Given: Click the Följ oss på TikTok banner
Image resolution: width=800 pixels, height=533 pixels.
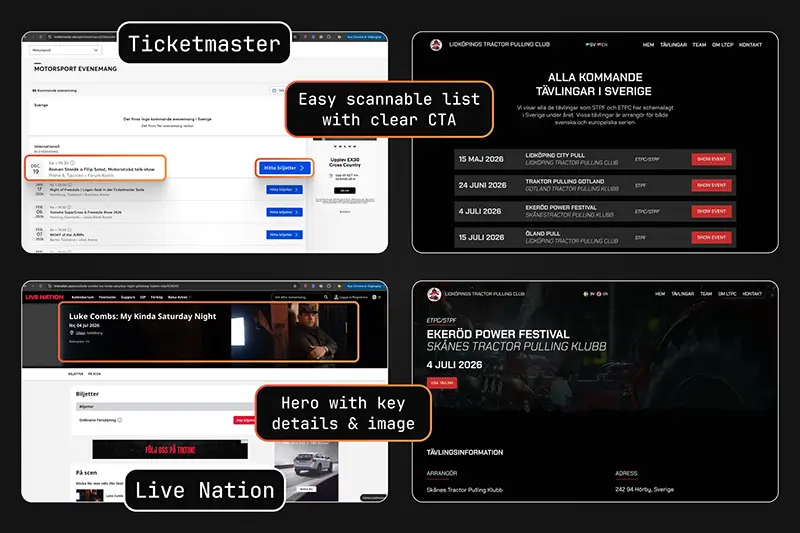Looking at the screenshot, I should pyautogui.click(x=170, y=449).
